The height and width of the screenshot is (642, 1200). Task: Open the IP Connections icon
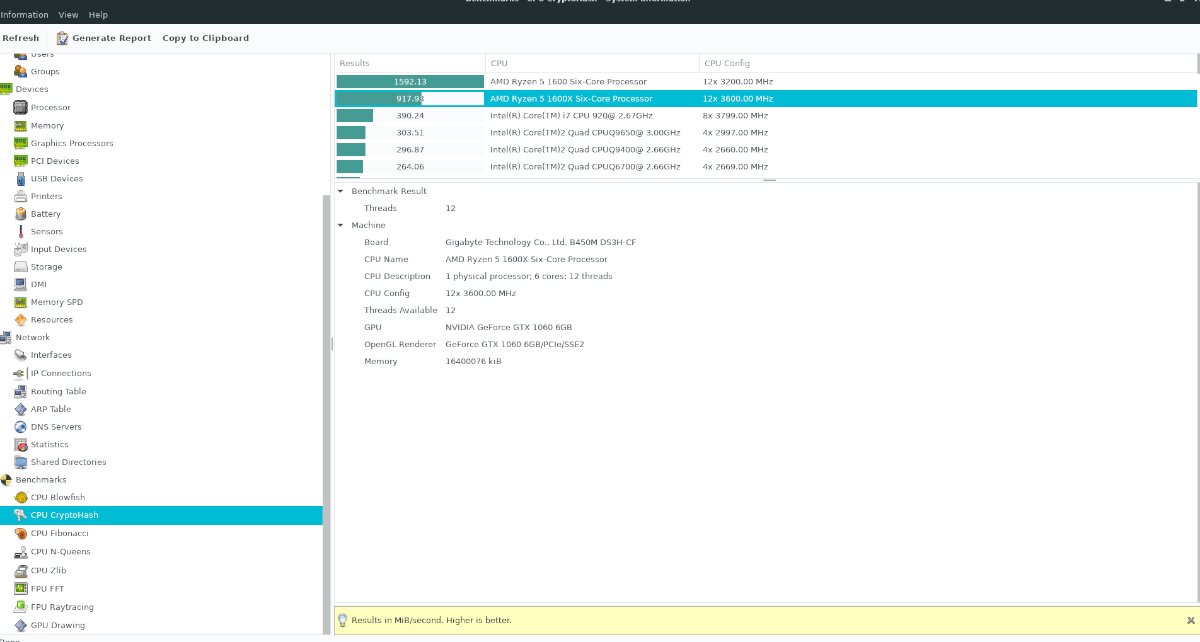pos(21,373)
